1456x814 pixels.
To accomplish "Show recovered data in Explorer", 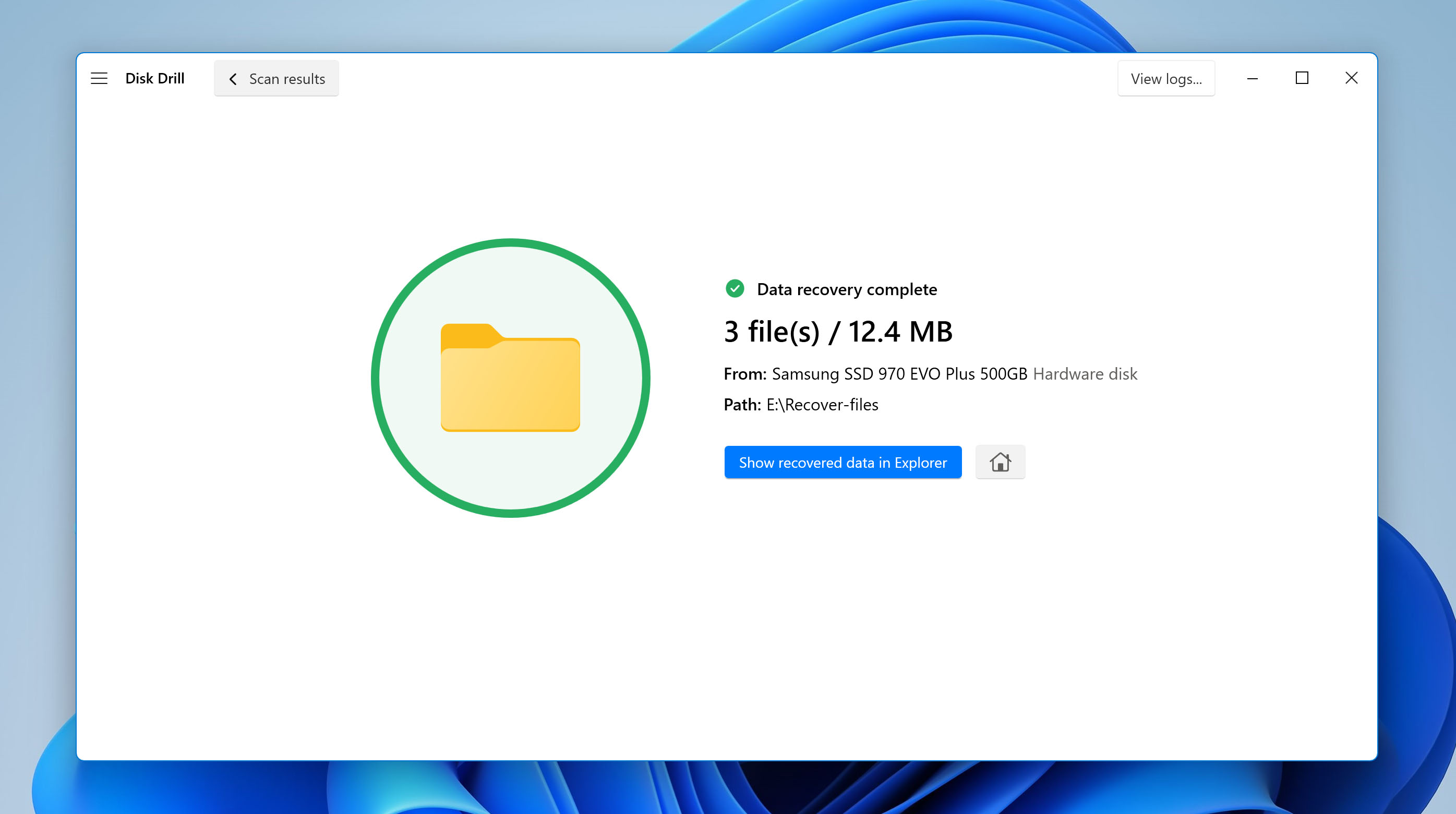I will (843, 462).
